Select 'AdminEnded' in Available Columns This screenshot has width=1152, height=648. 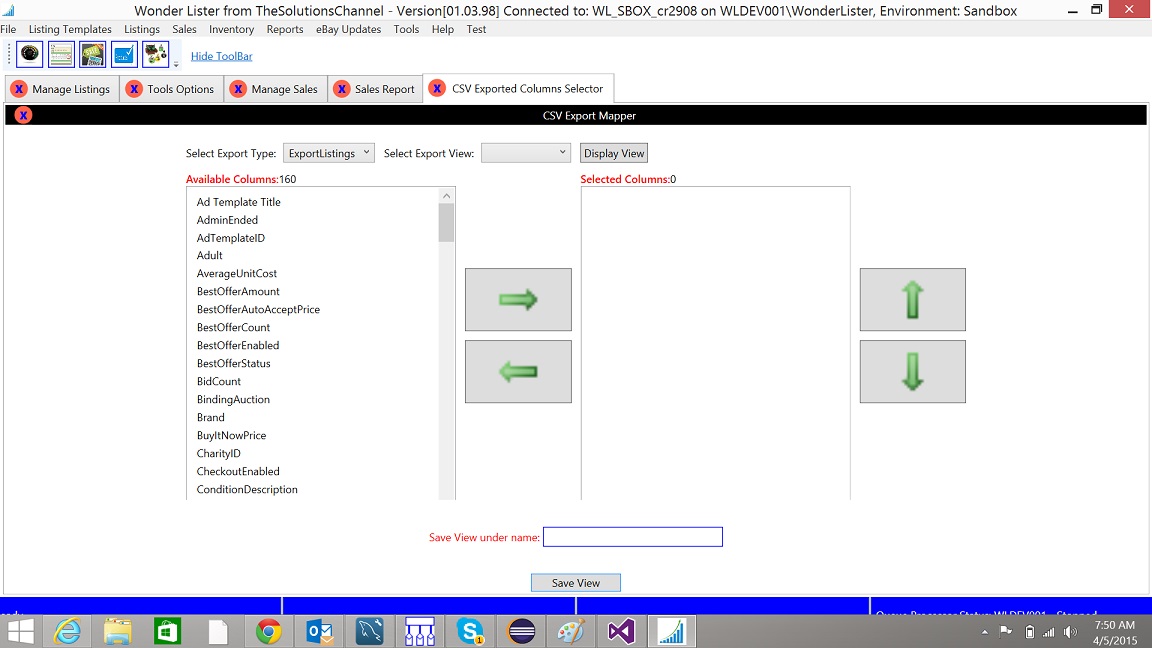(x=227, y=220)
